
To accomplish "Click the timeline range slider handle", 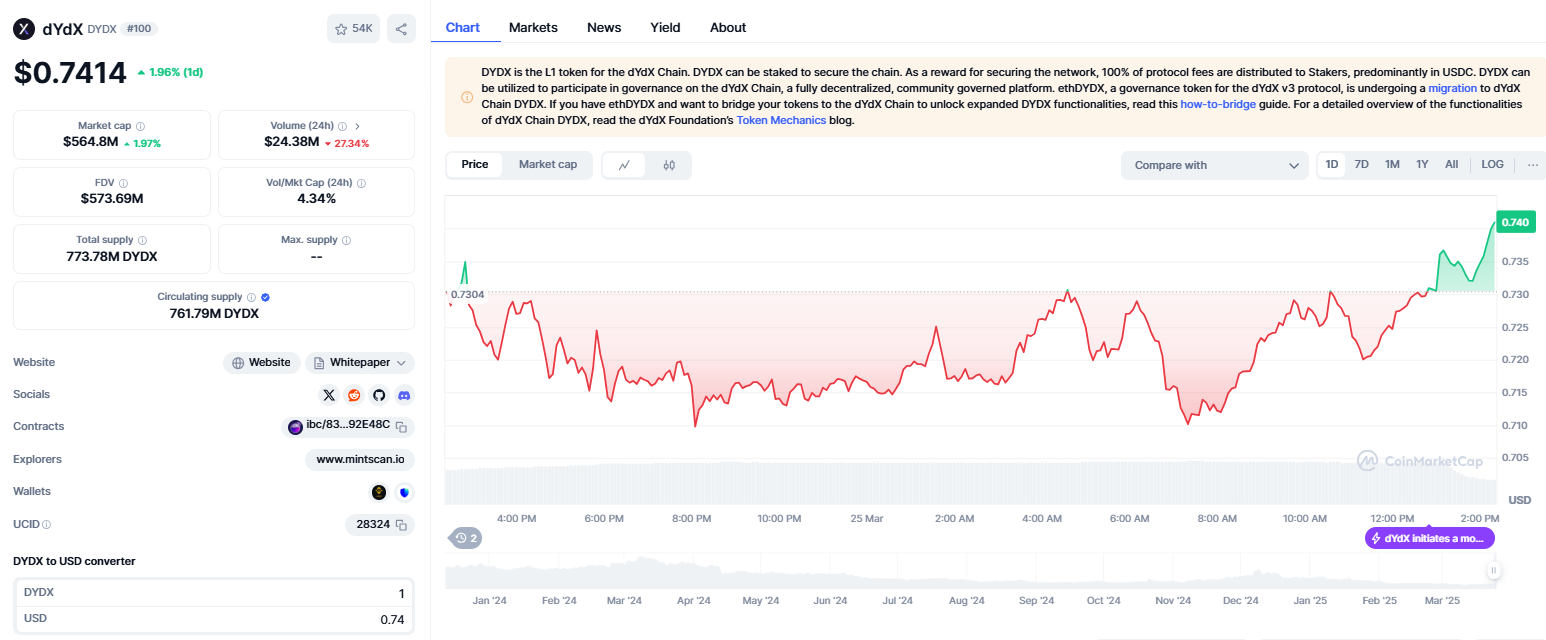I will tap(1493, 571).
